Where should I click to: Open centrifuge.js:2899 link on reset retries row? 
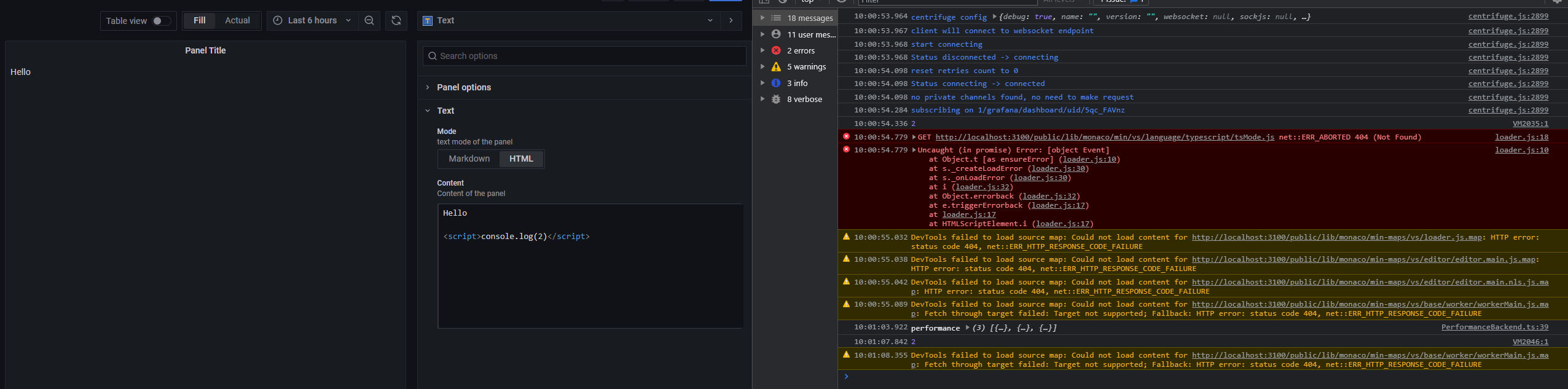pyautogui.click(x=1508, y=71)
